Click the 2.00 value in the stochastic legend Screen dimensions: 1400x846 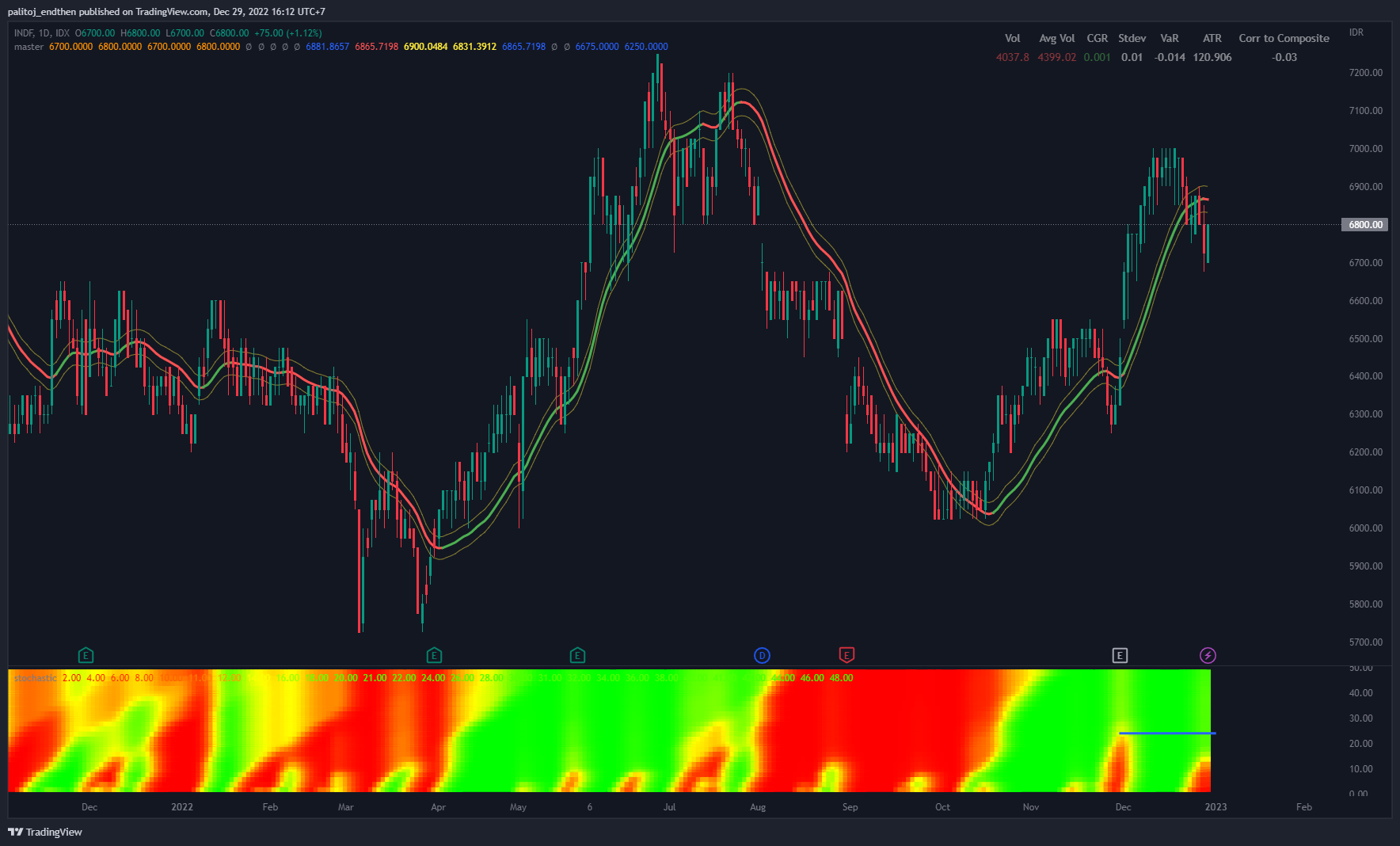click(x=71, y=678)
